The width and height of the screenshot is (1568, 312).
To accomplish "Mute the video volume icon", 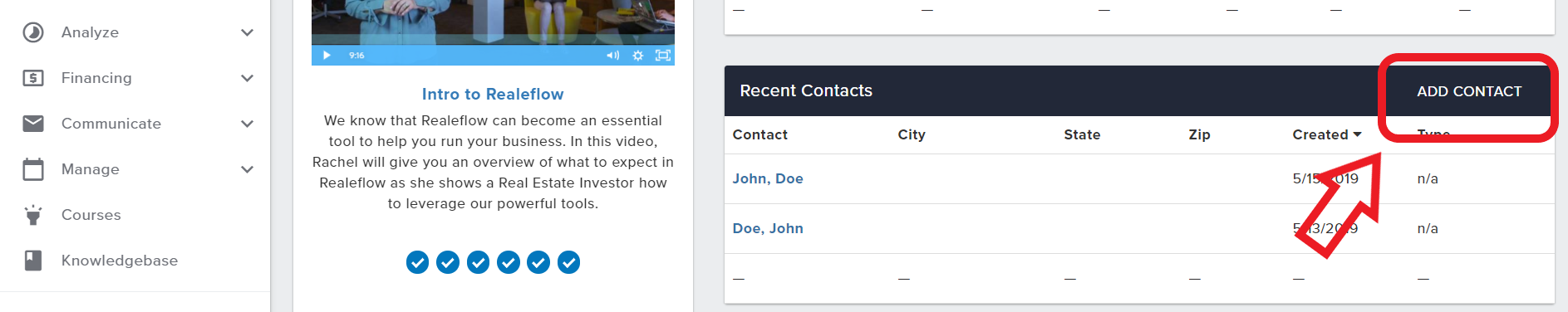I will click(612, 56).
